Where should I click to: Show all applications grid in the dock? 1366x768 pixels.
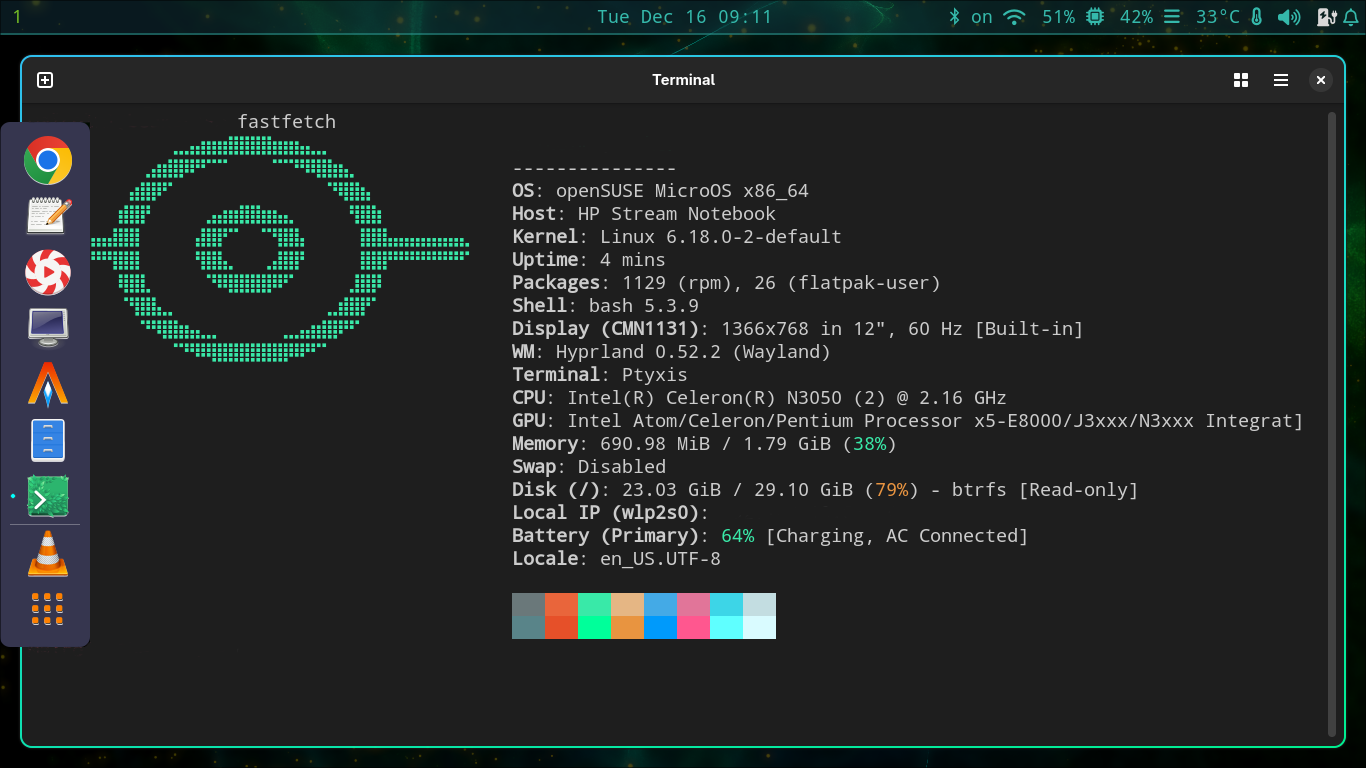(48, 609)
